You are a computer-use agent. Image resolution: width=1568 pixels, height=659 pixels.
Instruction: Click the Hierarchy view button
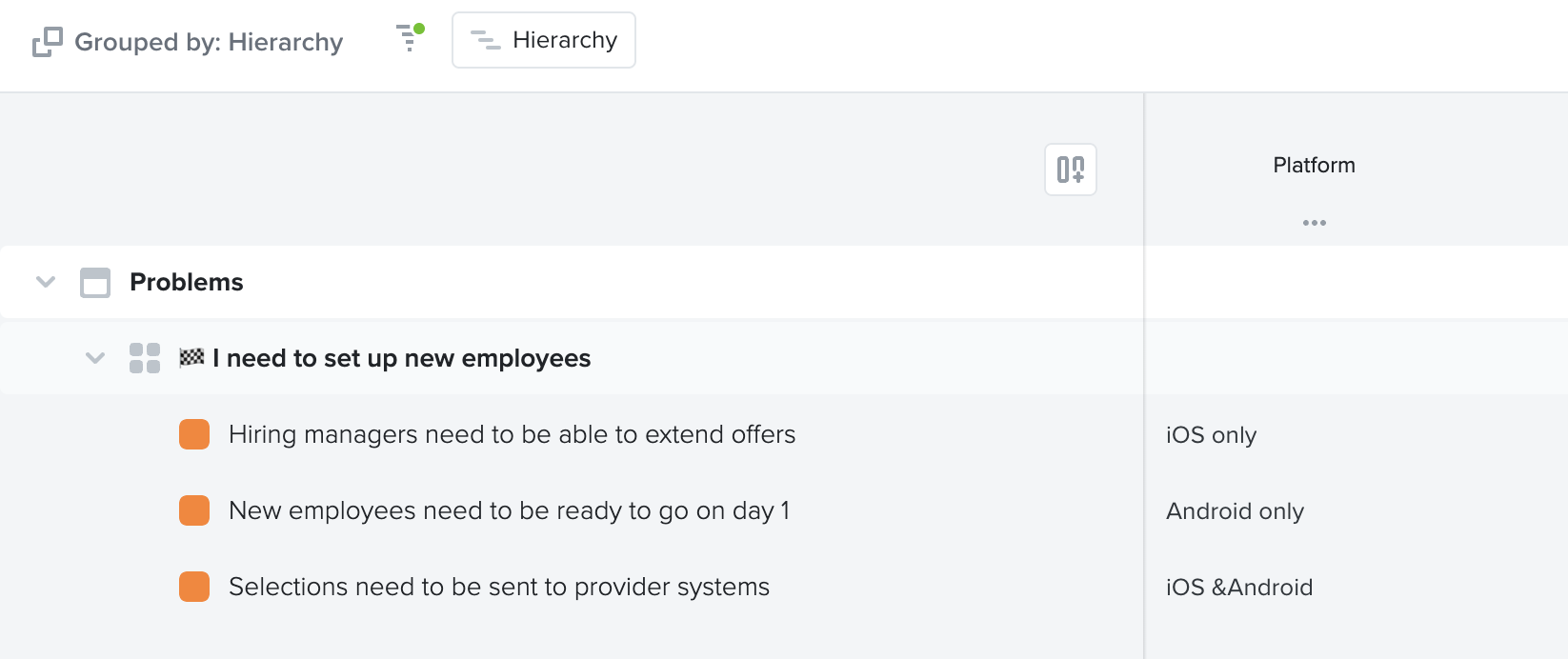[544, 40]
